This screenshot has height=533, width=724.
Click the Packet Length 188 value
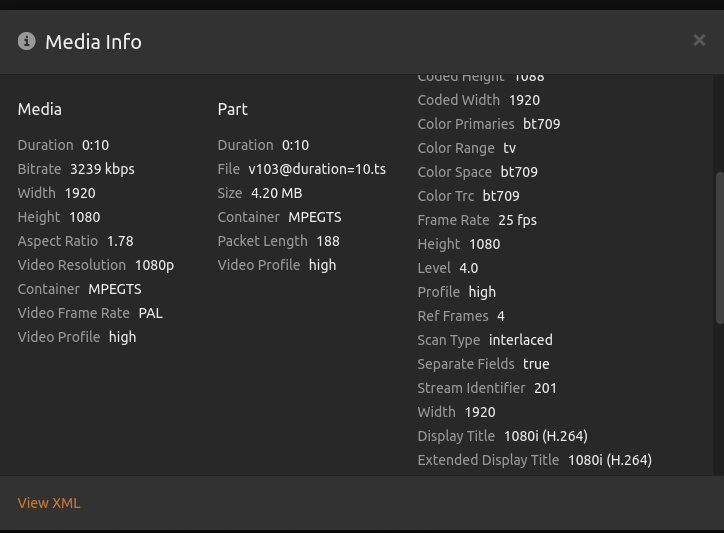[x=327, y=241]
